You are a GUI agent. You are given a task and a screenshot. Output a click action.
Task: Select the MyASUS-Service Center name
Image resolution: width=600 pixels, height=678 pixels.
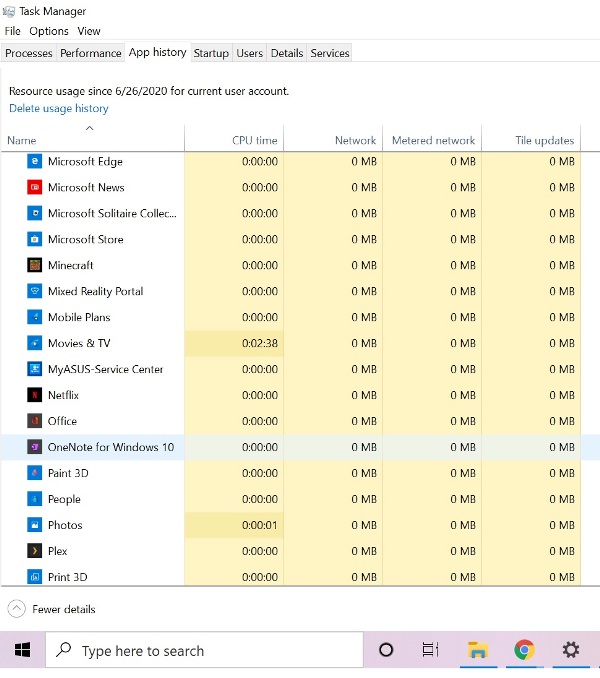coord(105,369)
